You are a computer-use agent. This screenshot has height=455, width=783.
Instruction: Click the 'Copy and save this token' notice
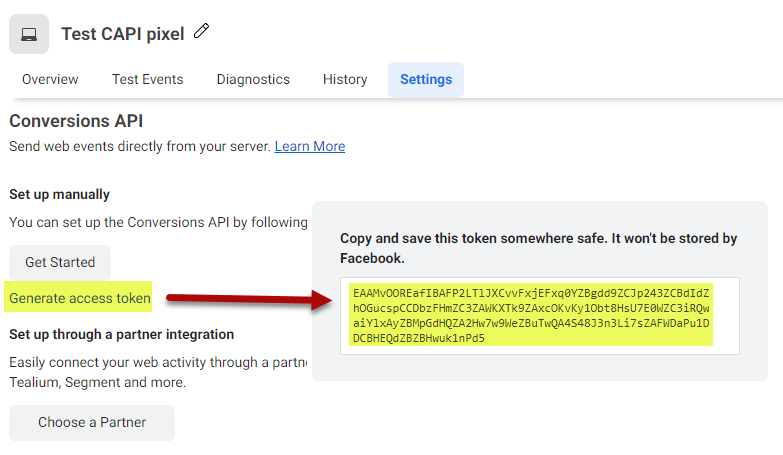click(x=538, y=248)
